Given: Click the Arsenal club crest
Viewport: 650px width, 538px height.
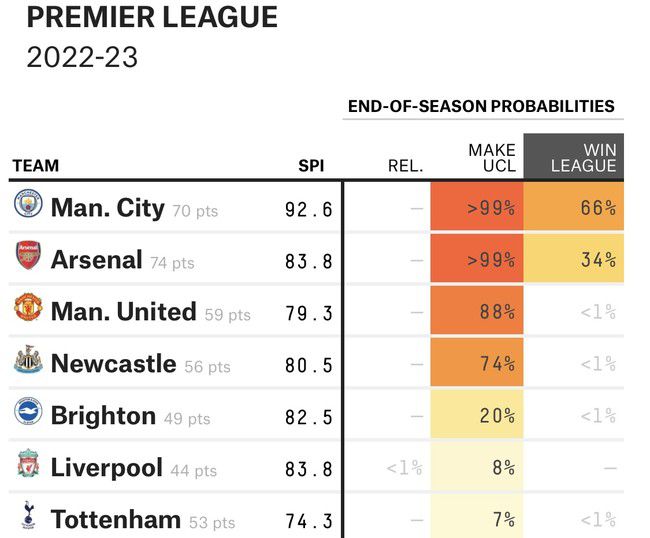Looking at the screenshot, I should coord(28,258).
